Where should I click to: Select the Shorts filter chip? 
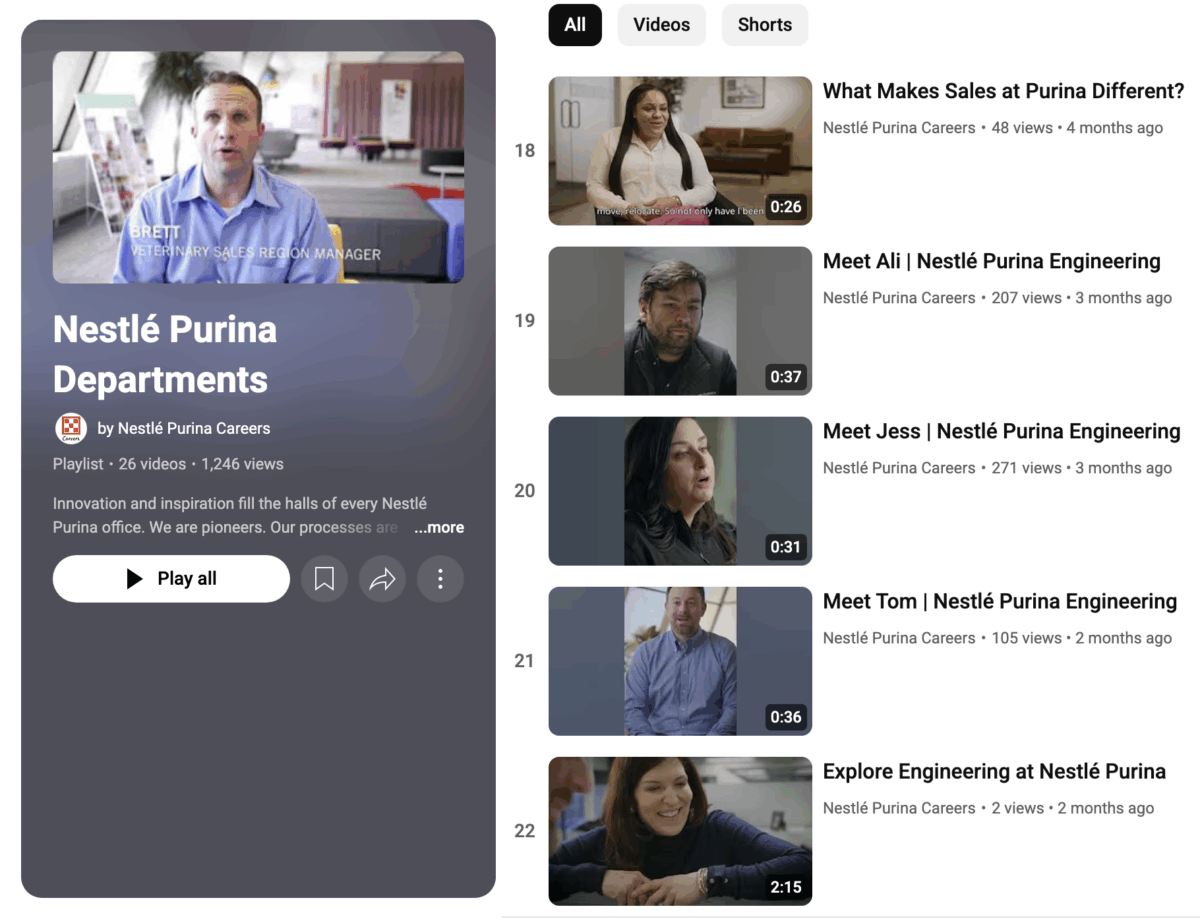click(764, 25)
